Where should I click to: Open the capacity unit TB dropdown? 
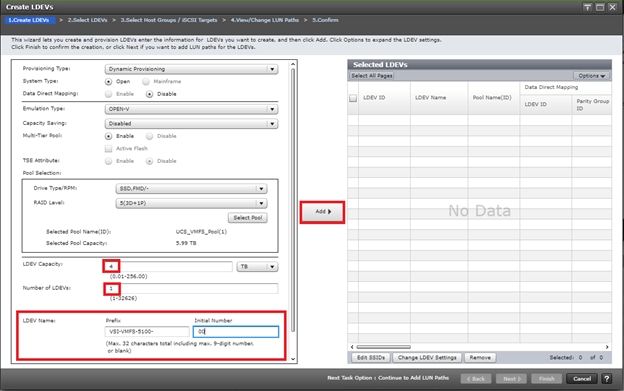257,267
